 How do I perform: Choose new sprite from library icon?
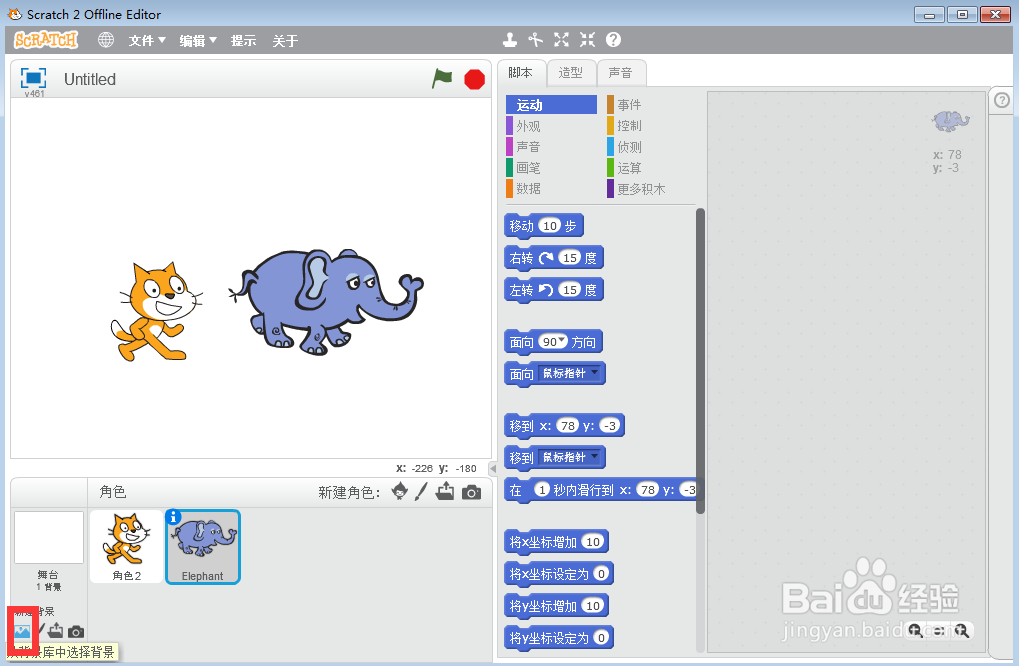400,492
